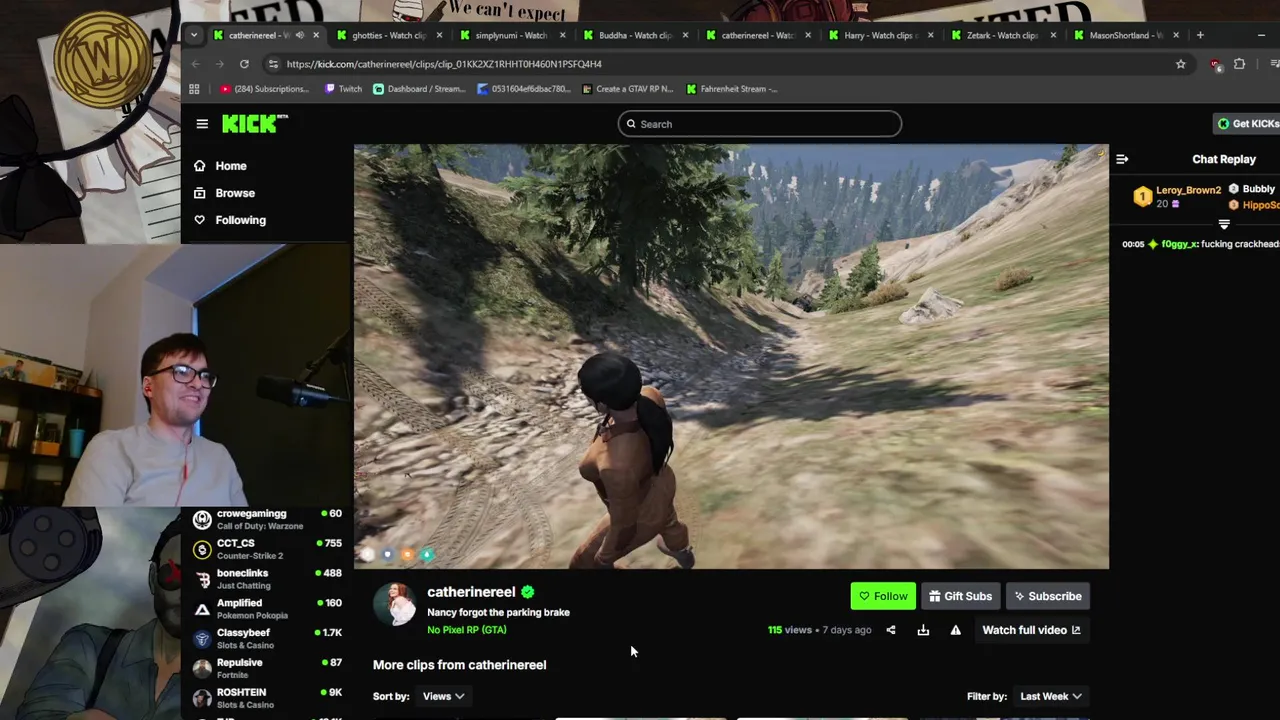Expand the chat pinned section toggle
Screen dimensions: 1280x720
click(x=1224, y=224)
